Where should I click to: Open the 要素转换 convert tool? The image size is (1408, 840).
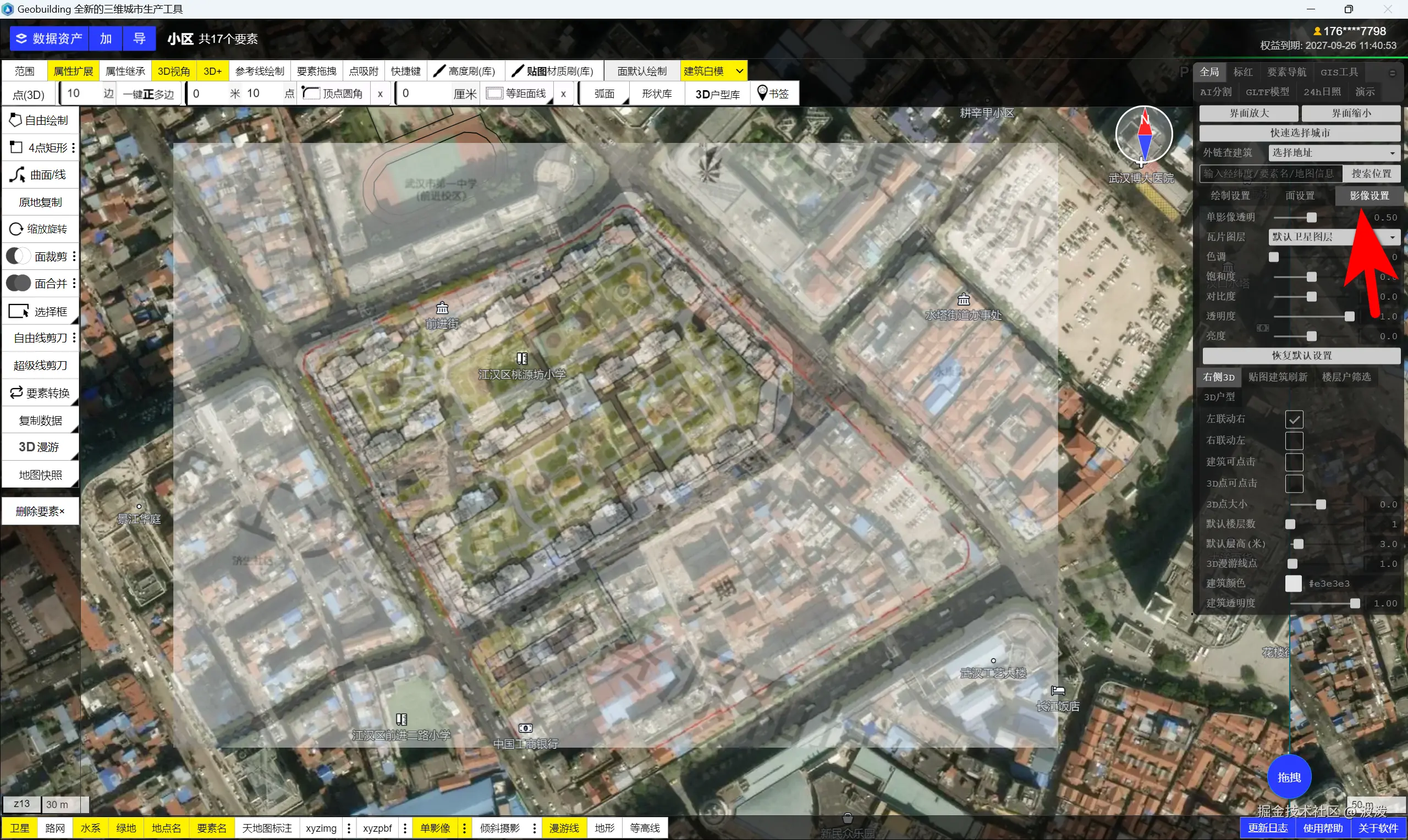pyautogui.click(x=40, y=393)
